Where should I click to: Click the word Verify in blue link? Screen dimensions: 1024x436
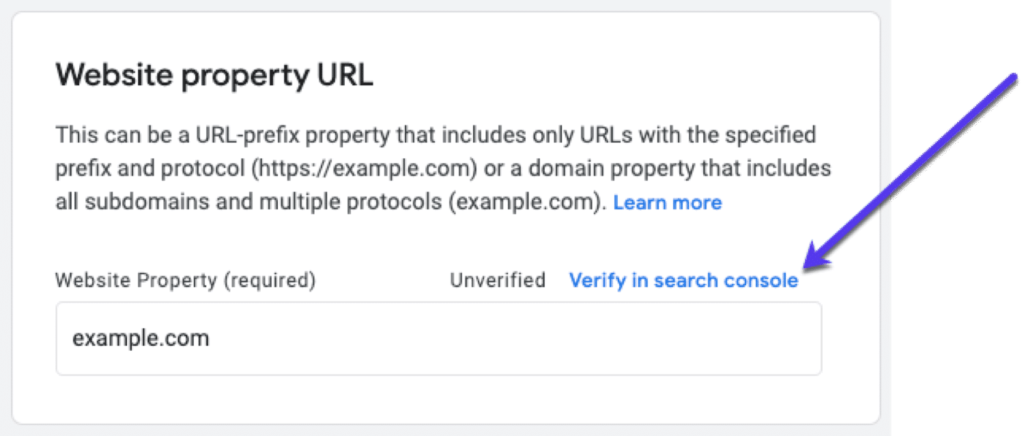coord(597,281)
